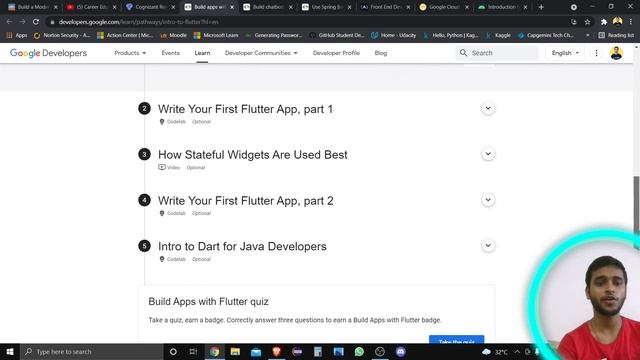
Task: Switch to the Google Cloud browser tab
Action: pyautogui.click(x=444, y=7)
